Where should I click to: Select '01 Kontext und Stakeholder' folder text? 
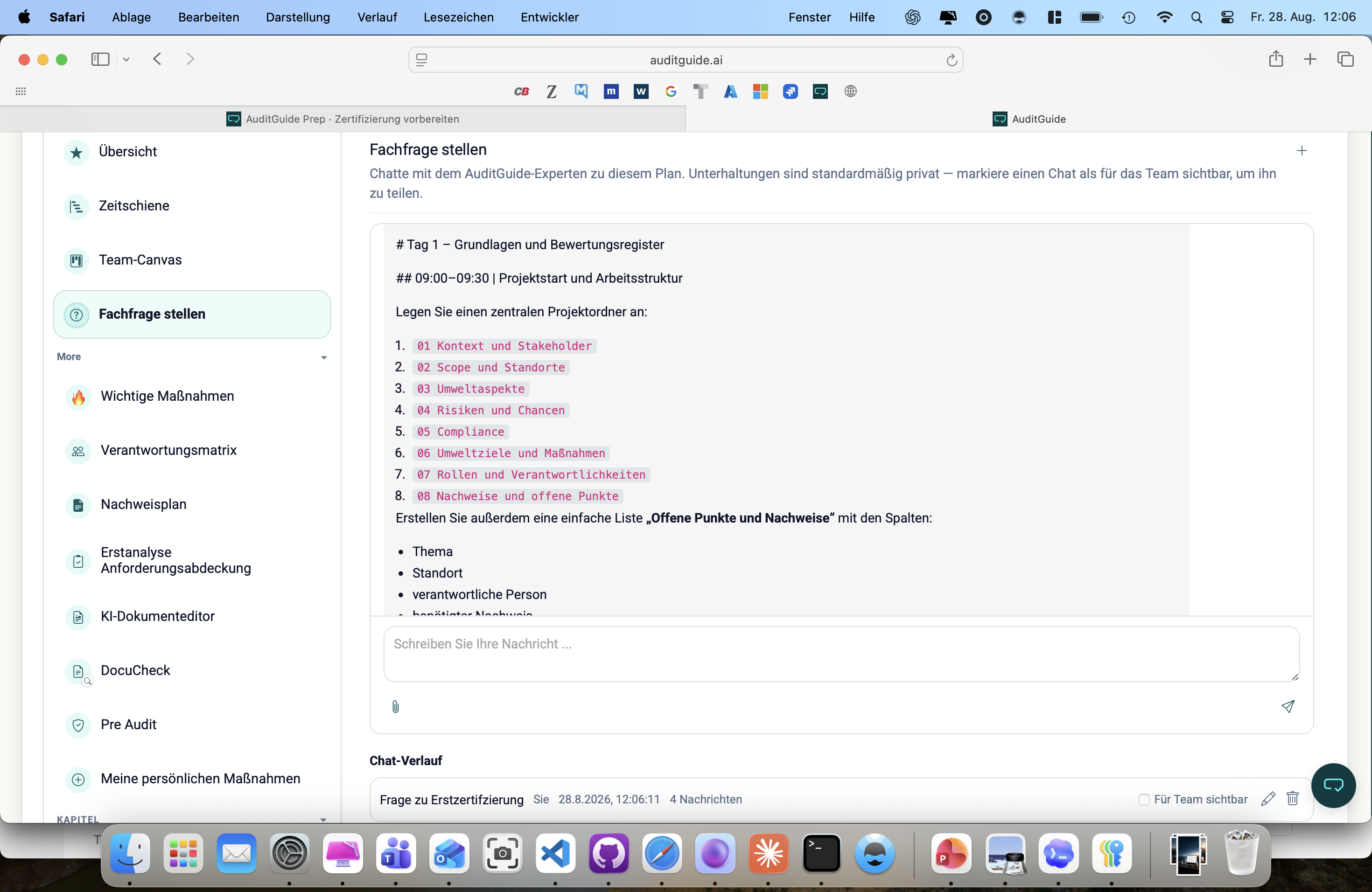(504, 346)
